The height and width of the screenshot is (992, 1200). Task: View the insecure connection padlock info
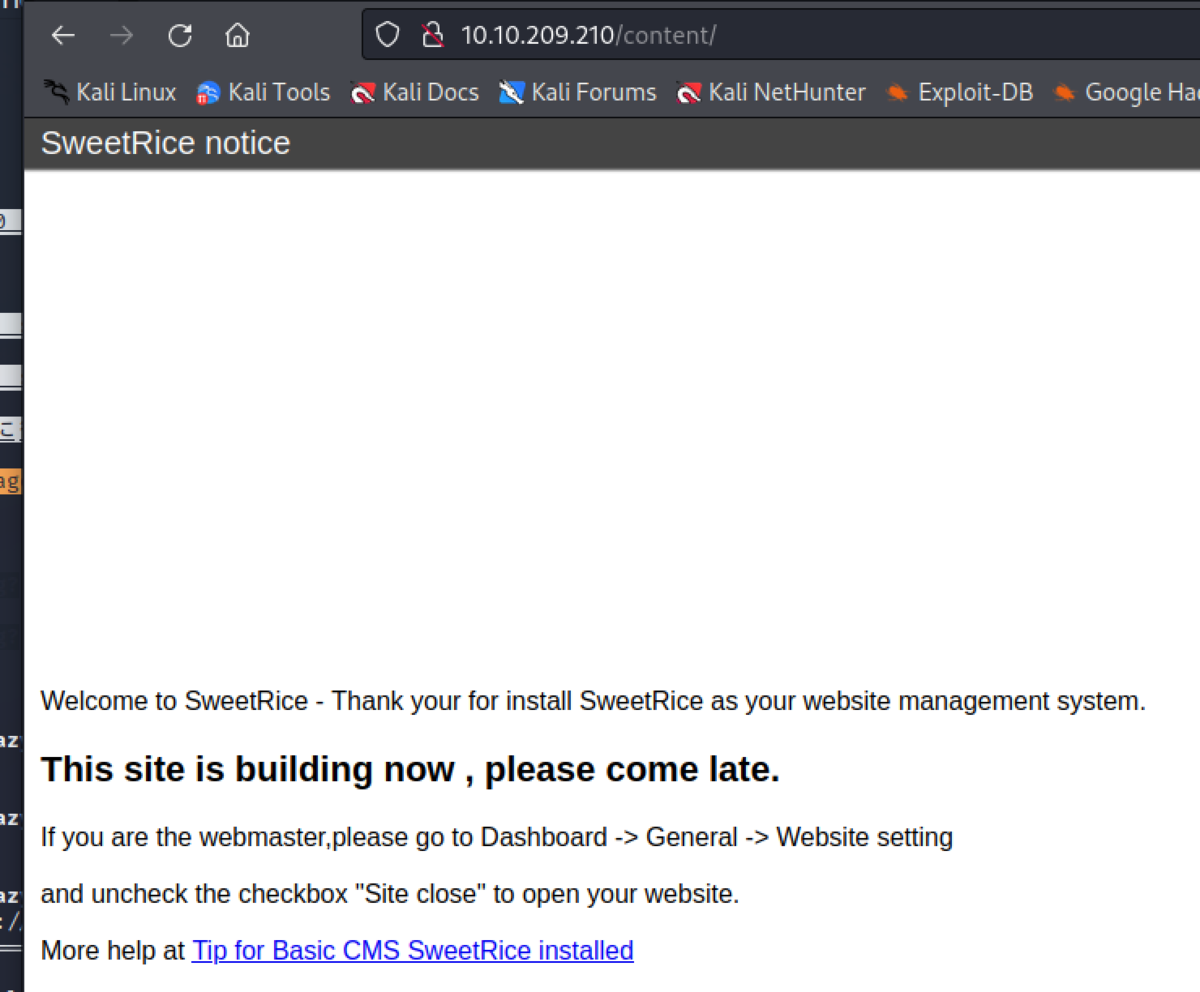(432, 36)
